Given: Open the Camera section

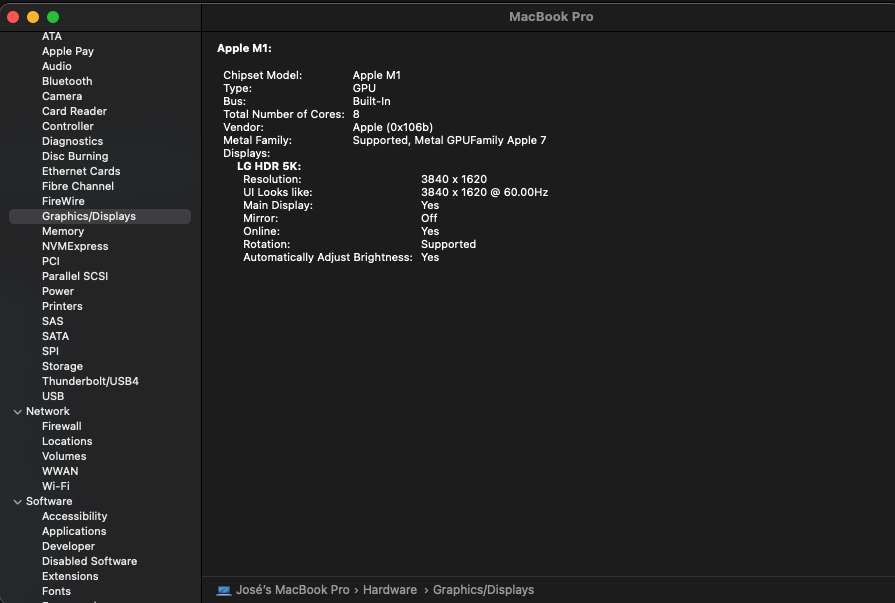Looking at the screenshot, I should (x=62, y=96).
